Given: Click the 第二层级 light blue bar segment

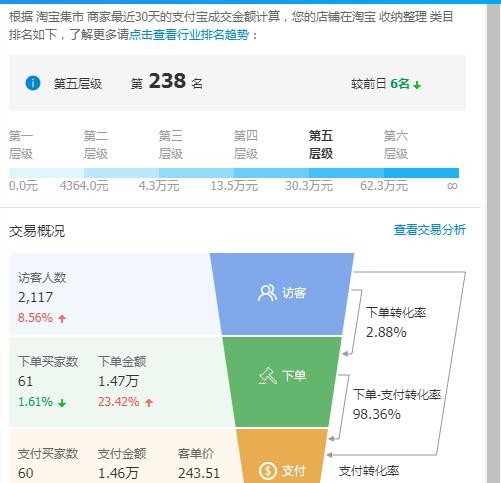Looking at the screenshot, I should (x=121, y=173).
